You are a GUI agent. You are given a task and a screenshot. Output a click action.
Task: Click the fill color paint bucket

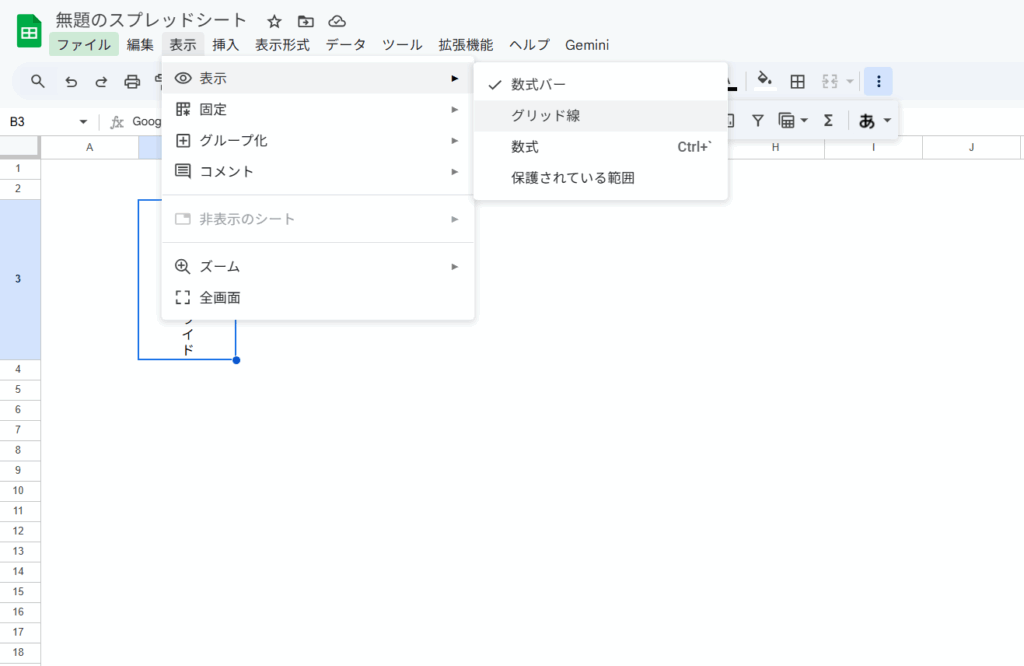pyautogui.click(x=764, y=81)
